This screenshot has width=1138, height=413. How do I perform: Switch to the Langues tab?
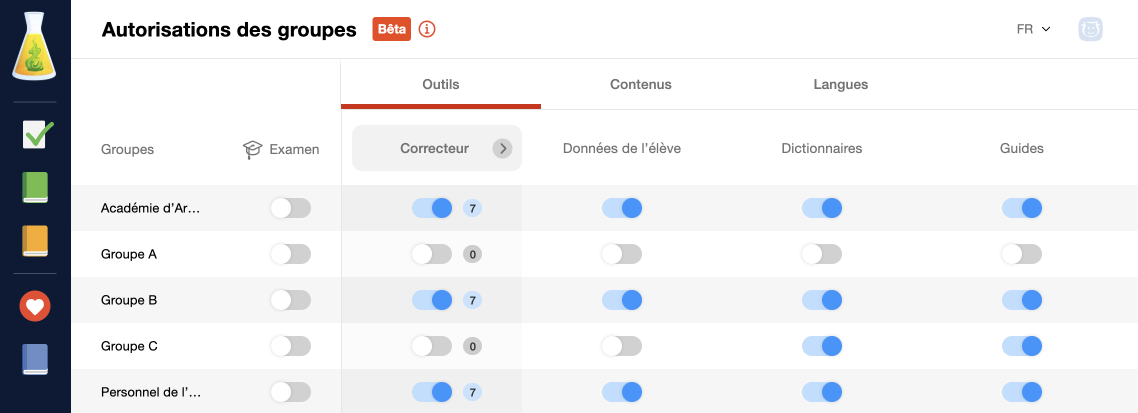click(x=840, y=84)
